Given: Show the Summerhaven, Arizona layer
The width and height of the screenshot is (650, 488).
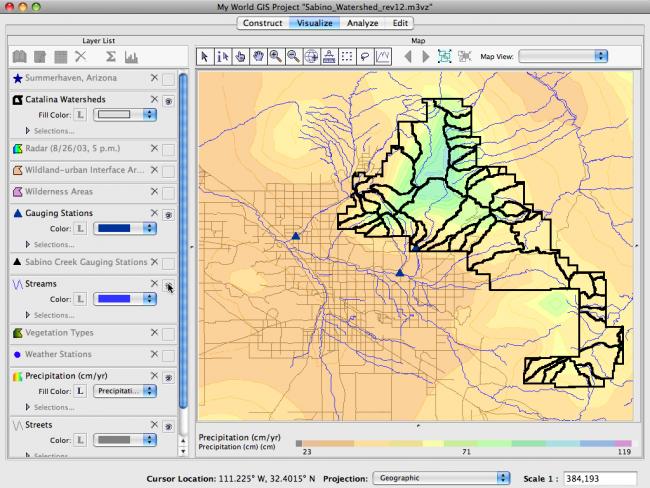Looking at the screenshot, I should 169,78.
